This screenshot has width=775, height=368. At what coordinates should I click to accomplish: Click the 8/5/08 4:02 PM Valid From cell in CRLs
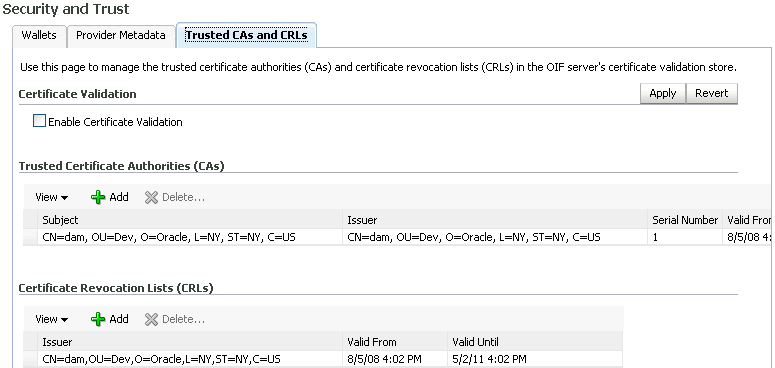[x=395, y=359]
